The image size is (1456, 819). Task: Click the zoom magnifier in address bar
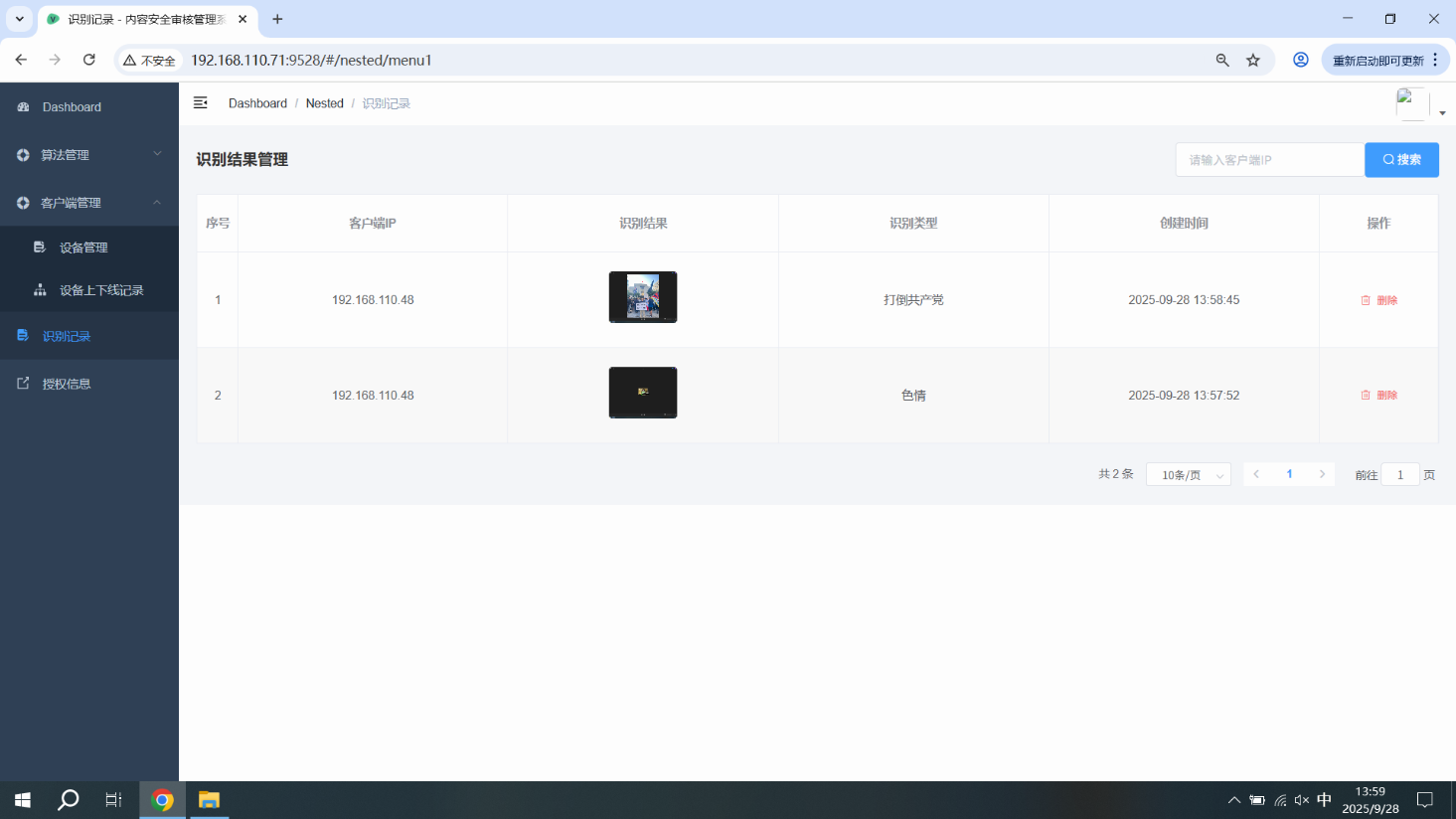pos(1222,60)
